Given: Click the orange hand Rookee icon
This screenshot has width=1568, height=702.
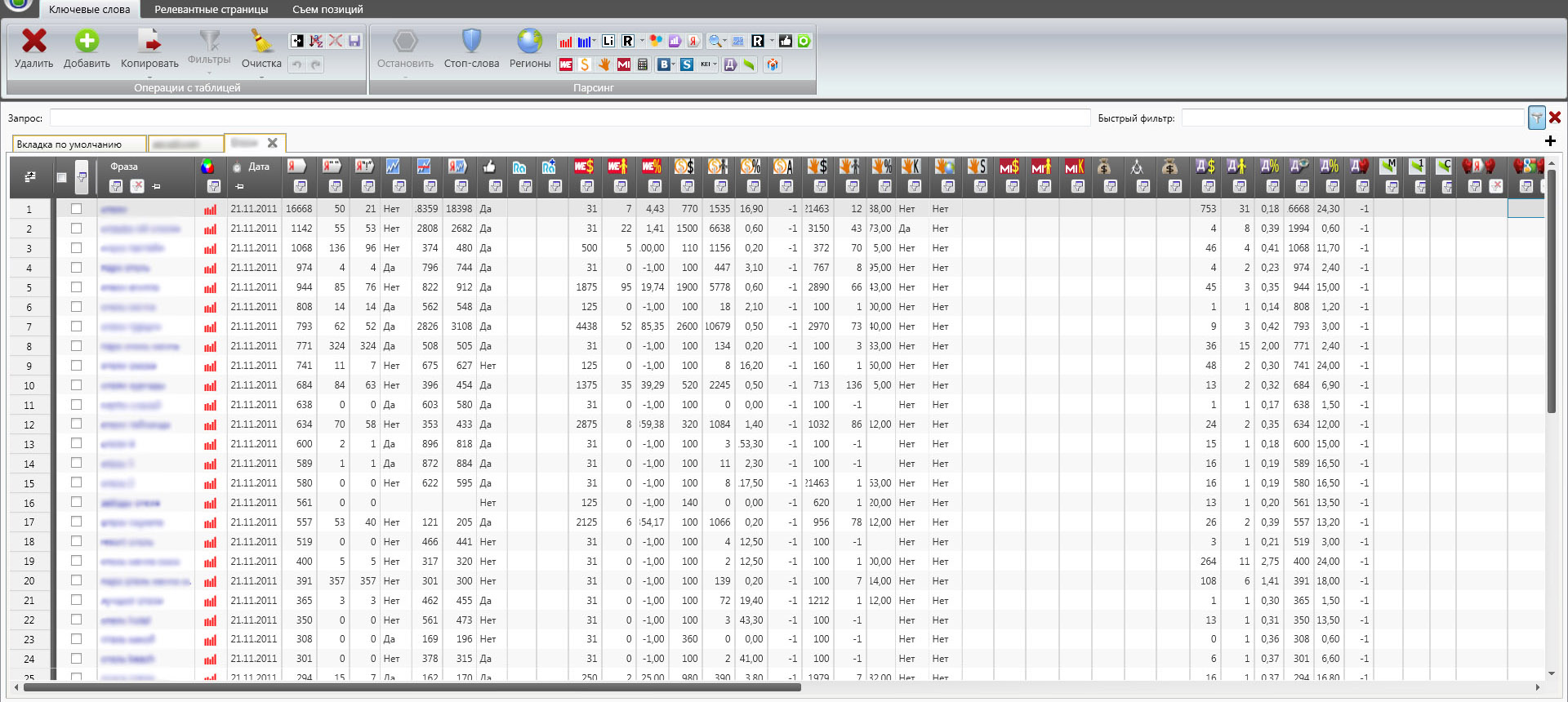Looking at the screenshot, I should tap(604, 64).
